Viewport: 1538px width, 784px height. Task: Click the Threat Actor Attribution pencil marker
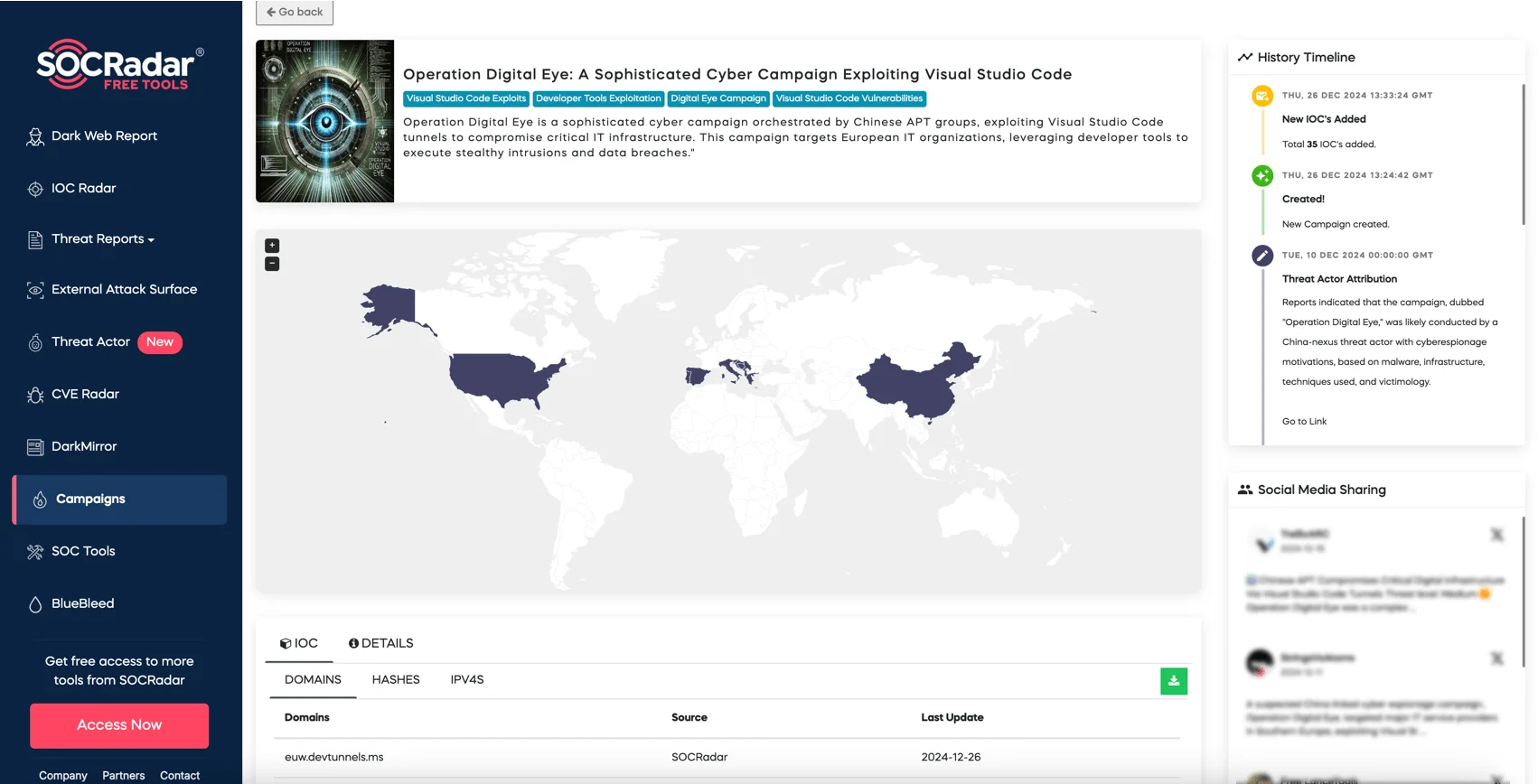point(1262,256)
